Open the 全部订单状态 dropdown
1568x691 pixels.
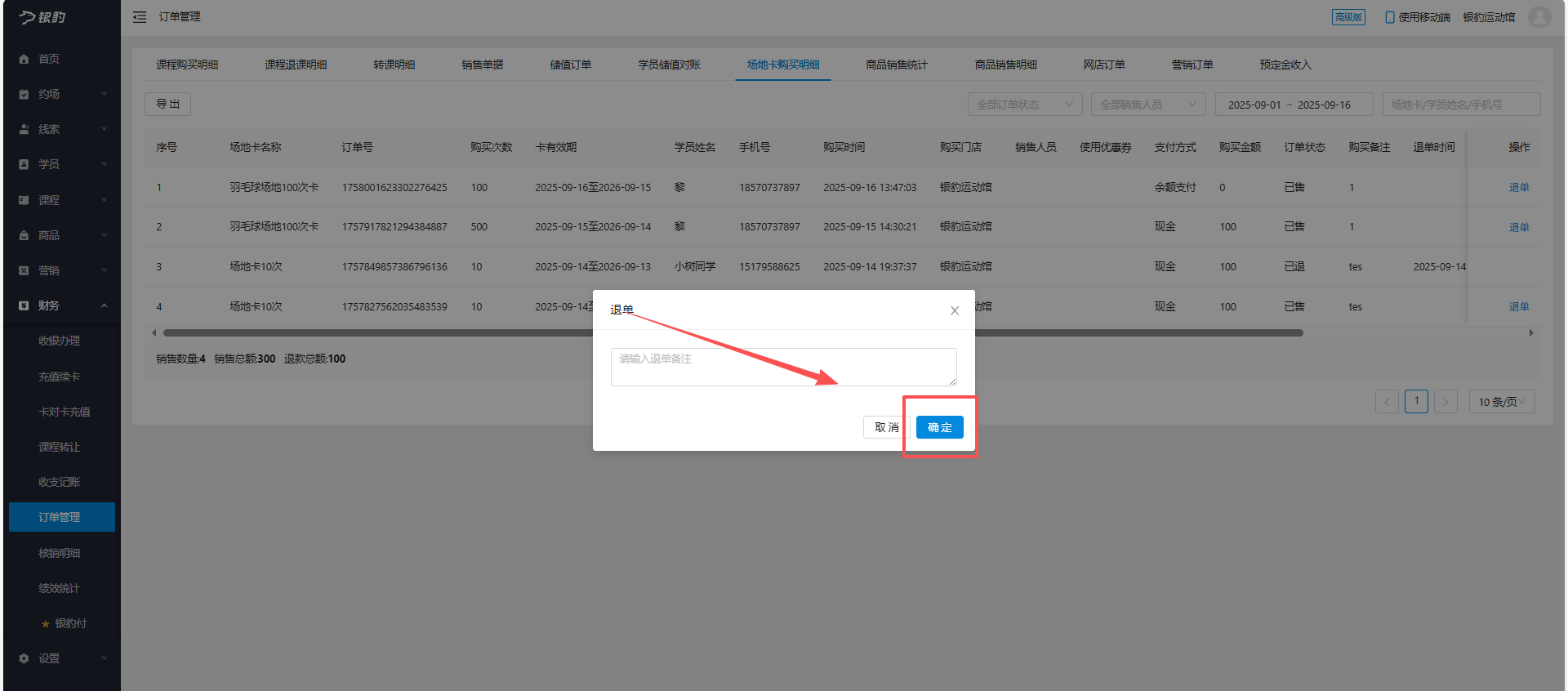coord(1024,105)
